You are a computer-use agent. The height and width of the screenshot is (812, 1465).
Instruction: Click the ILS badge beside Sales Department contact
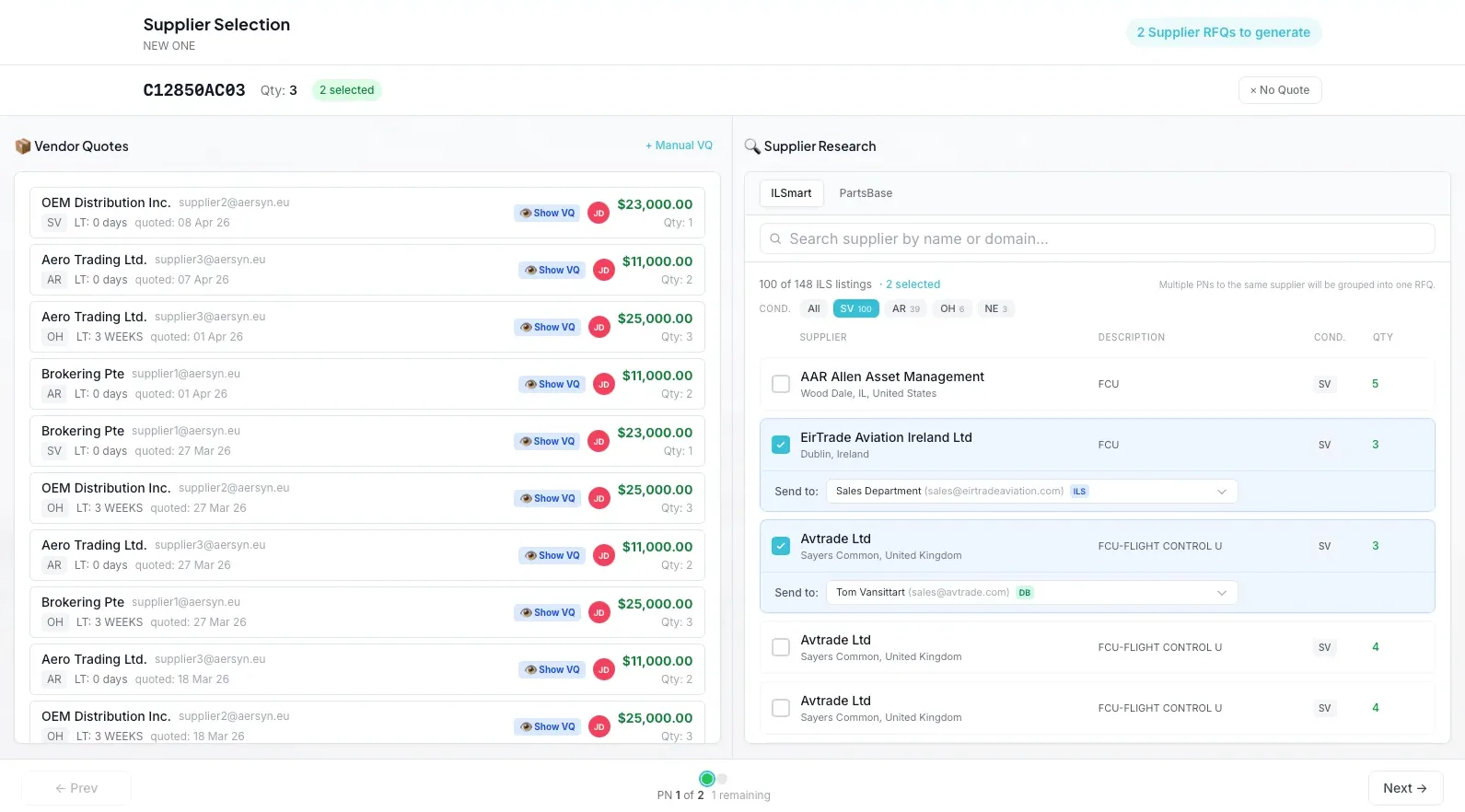click(1079, 492)
